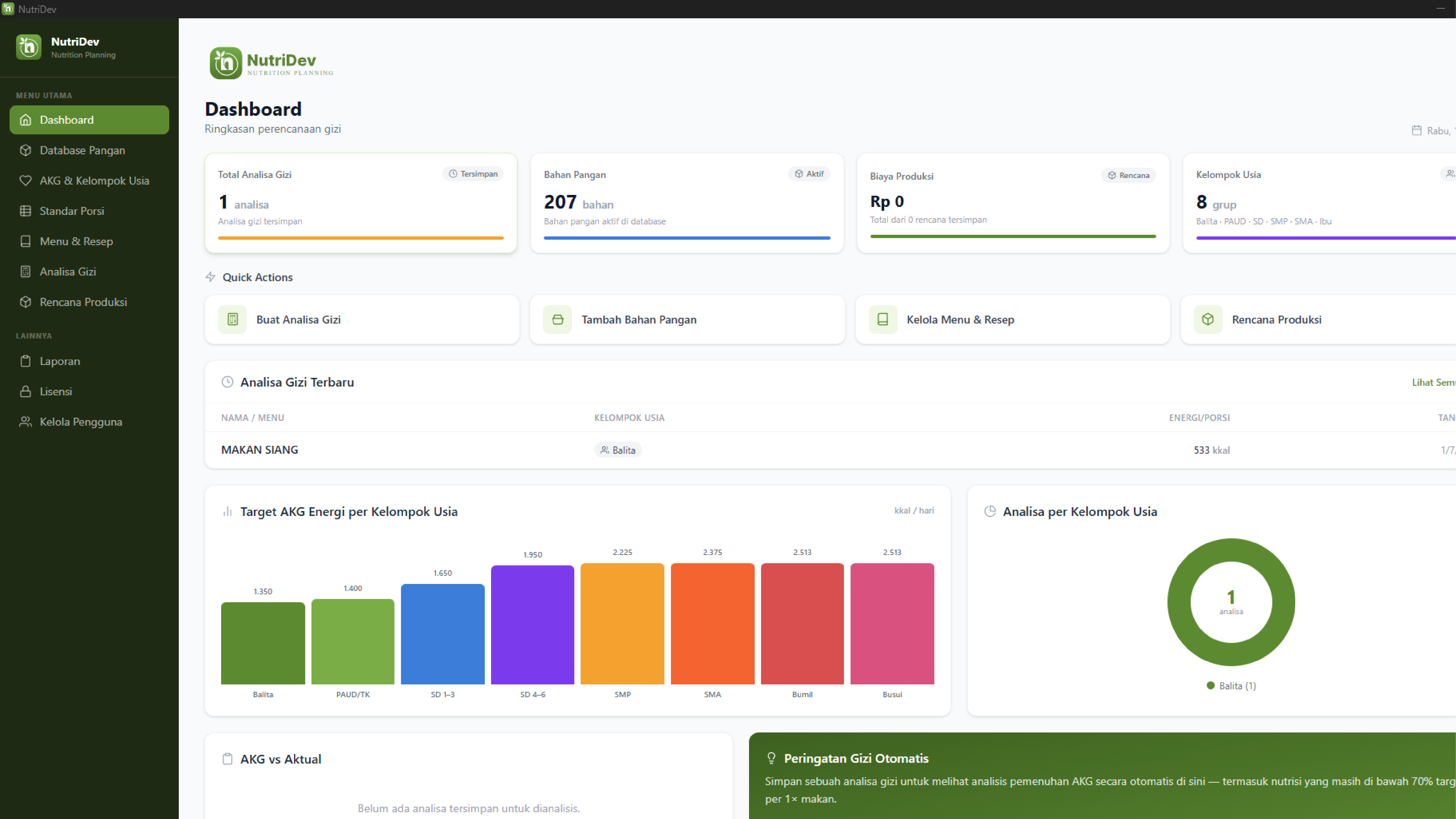Open the Total Analisa Gizi summary card

pyautogui.click(x=361, y=203)
